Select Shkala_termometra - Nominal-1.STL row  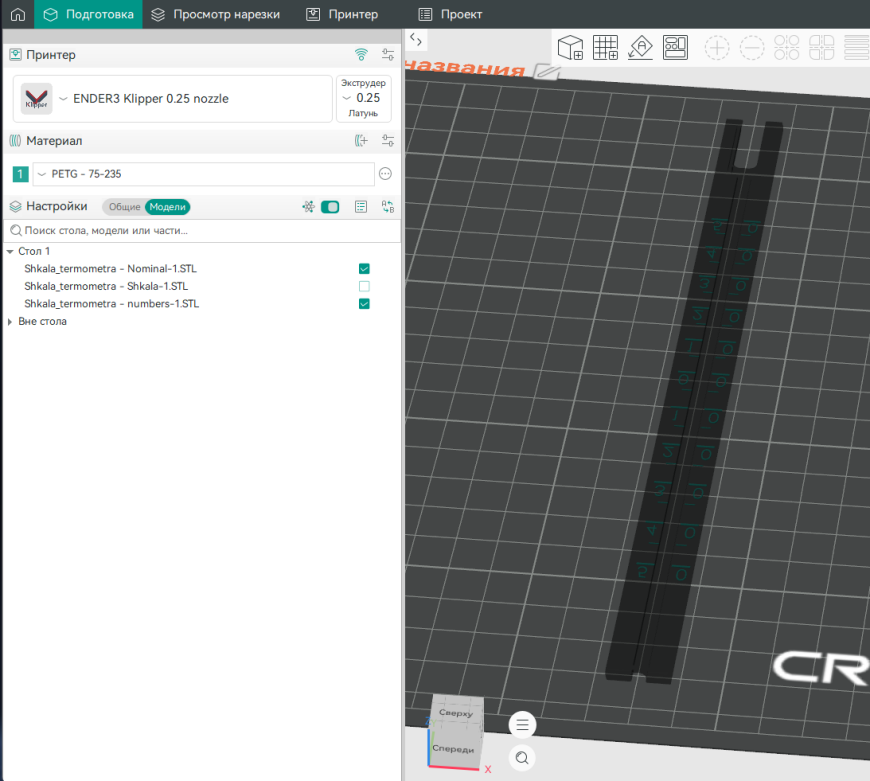point(110,268)
